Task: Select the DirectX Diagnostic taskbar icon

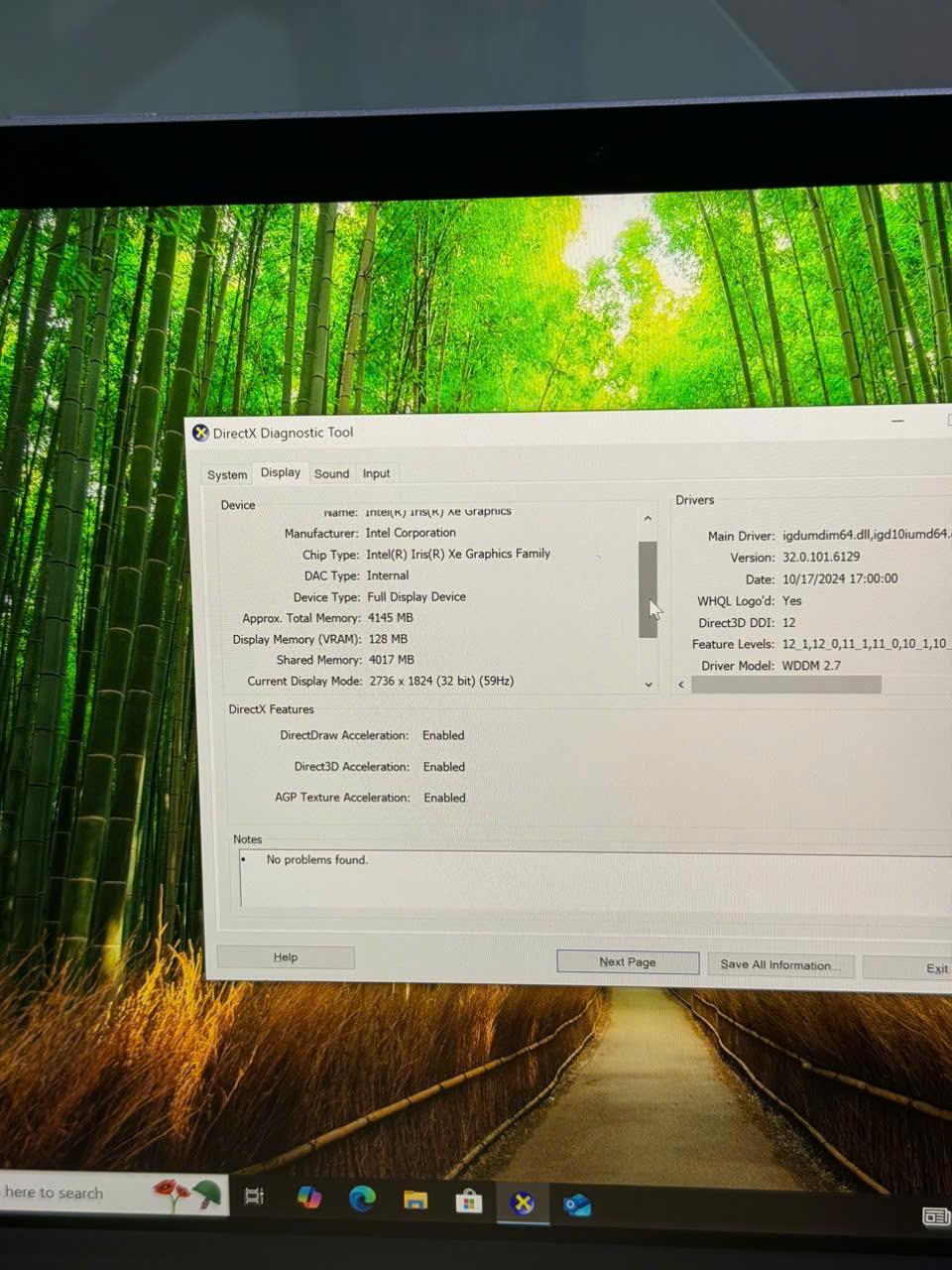Action: pyautogui.click(x=523, y=1204)
